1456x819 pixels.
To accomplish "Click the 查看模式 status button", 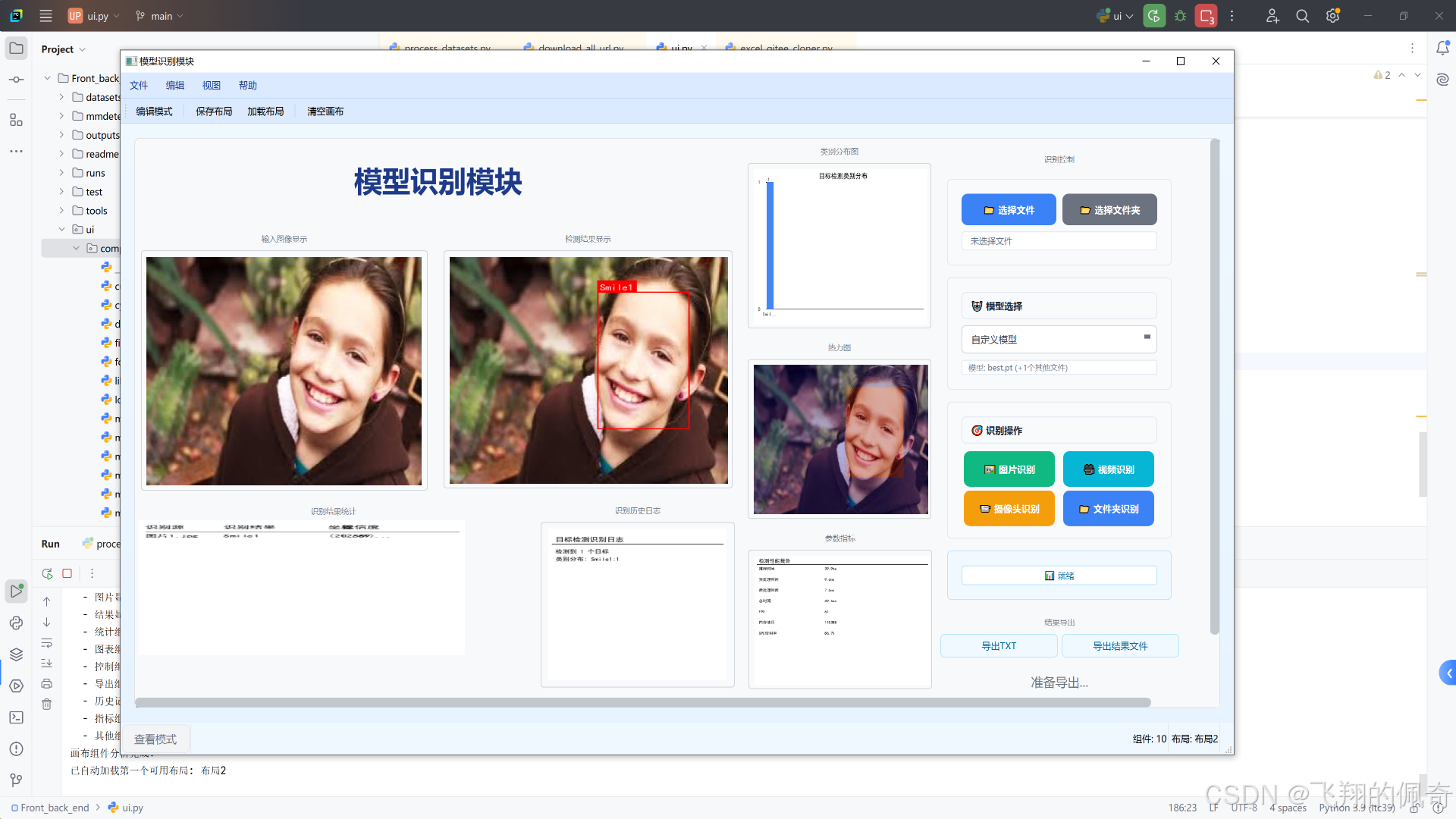I will 155,739.
